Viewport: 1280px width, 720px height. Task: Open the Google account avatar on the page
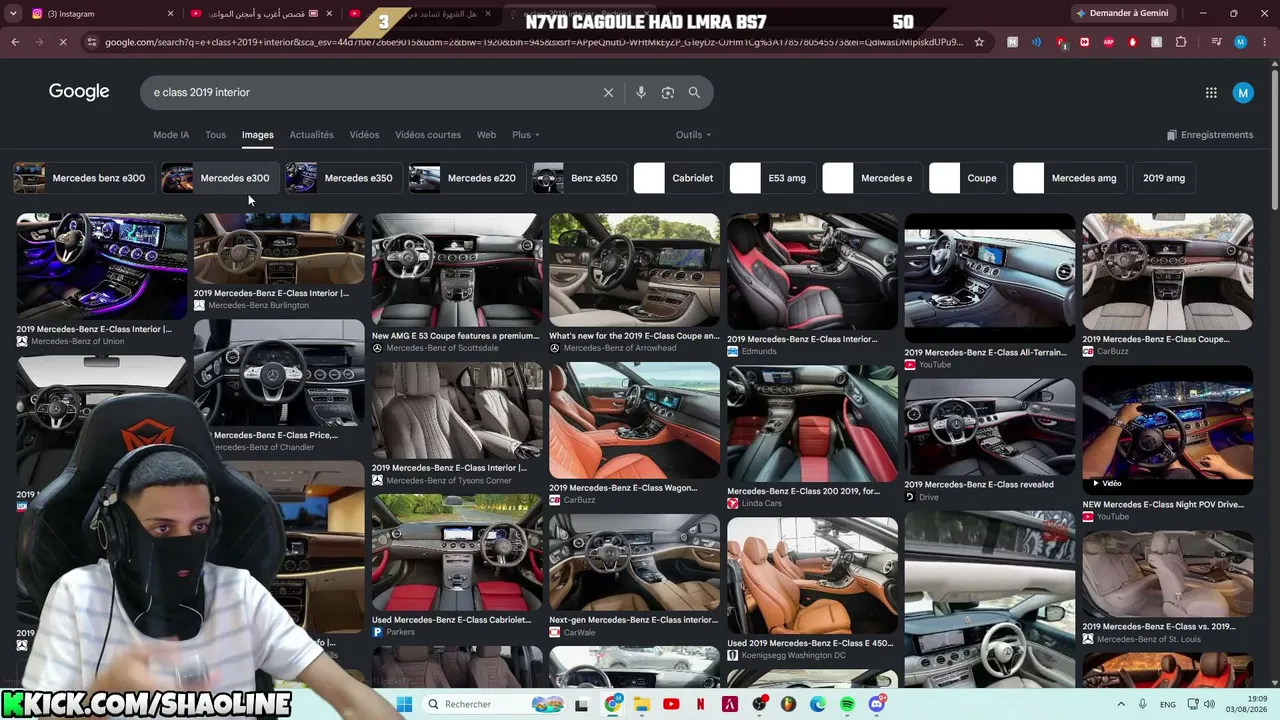click(1243, 93)
